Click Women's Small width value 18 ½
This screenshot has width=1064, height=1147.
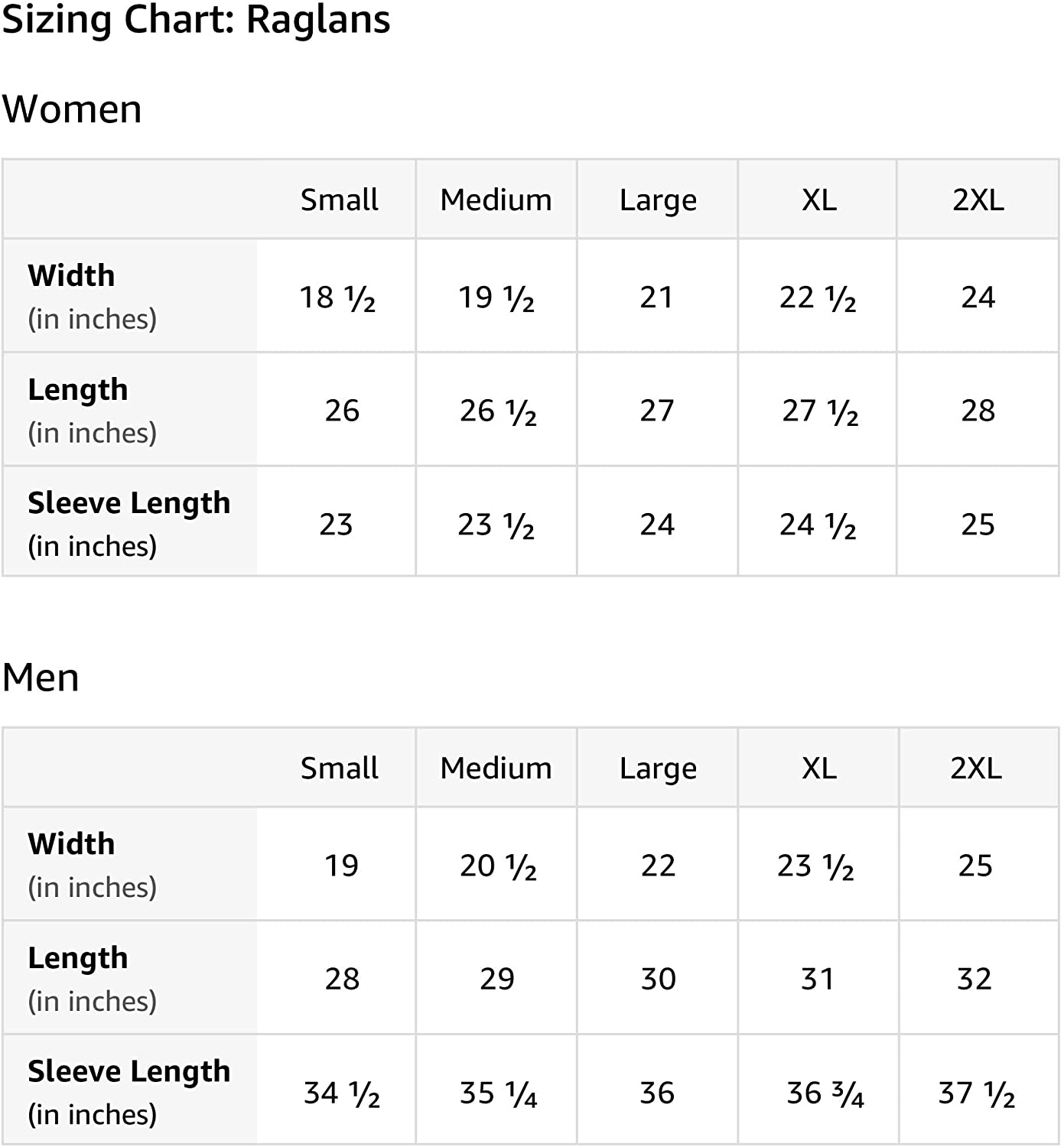coord(337,297)
